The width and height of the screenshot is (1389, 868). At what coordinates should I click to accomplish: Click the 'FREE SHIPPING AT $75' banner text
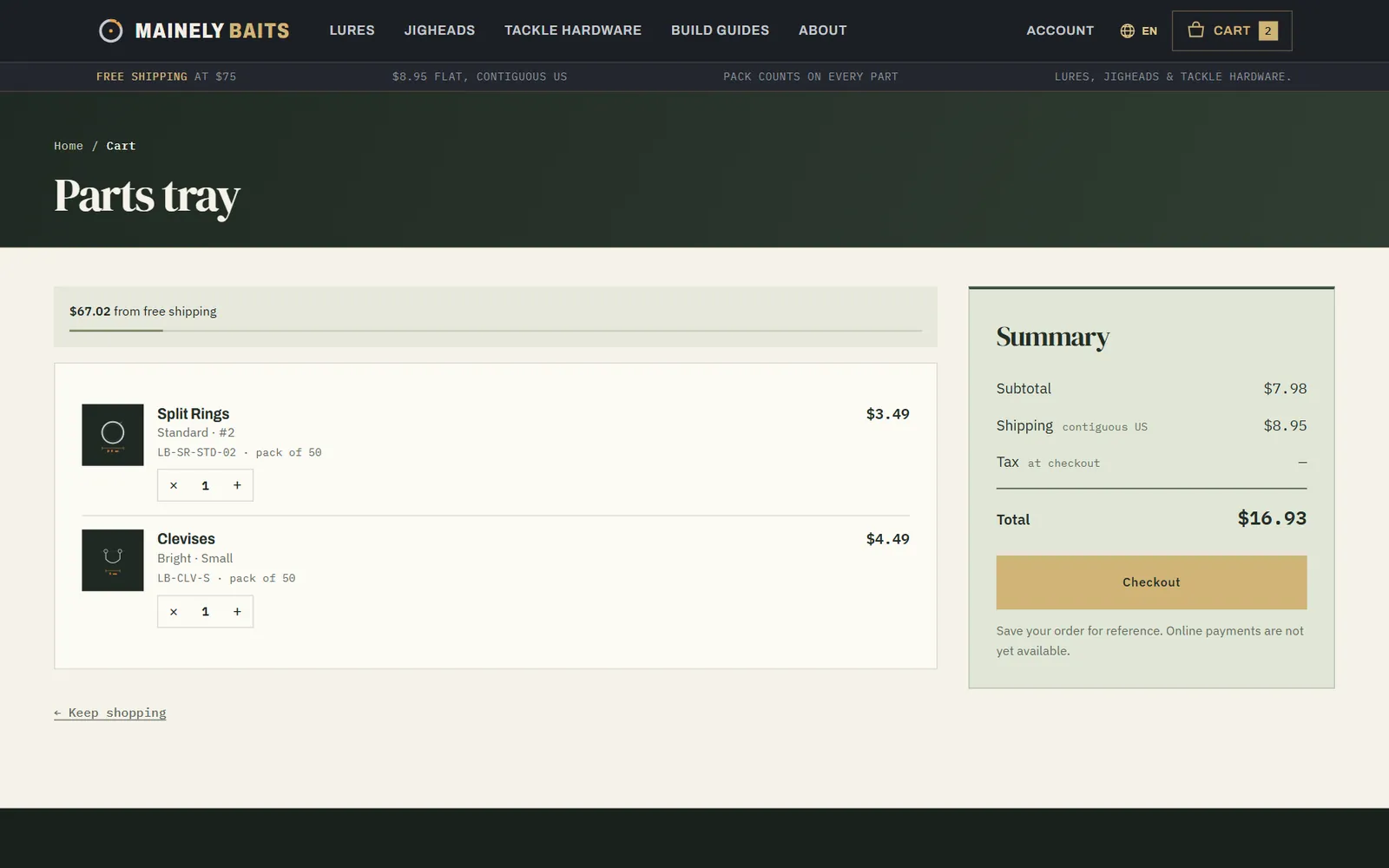pyautogui.click(x=166, y=76)
